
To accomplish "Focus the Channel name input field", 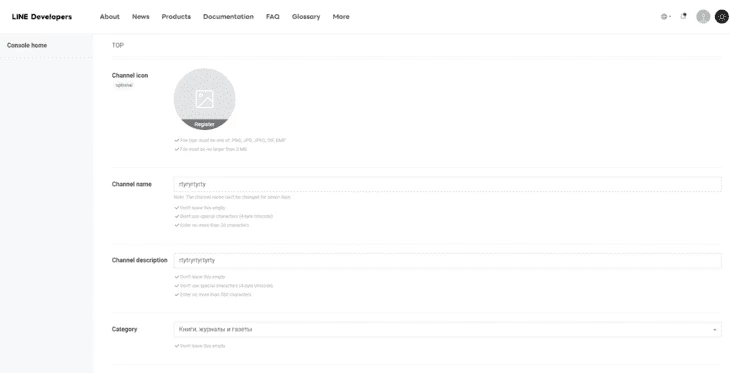I will coord(447,184).
